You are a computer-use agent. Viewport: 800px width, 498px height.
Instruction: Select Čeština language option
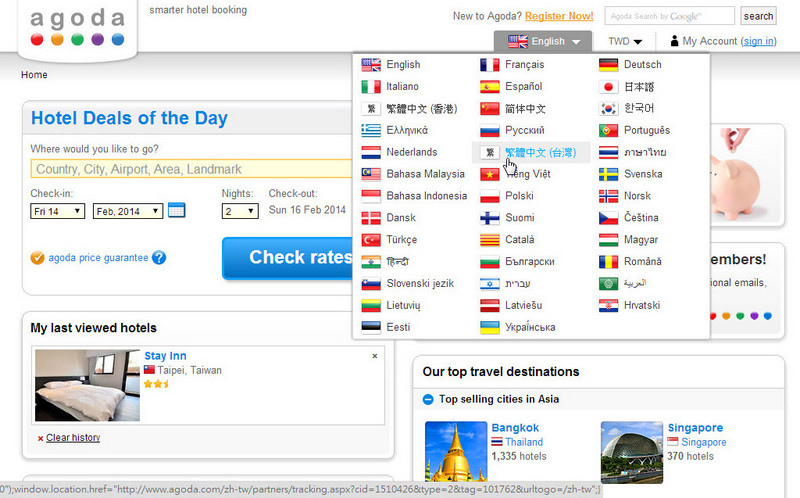(x=641, y=218)
